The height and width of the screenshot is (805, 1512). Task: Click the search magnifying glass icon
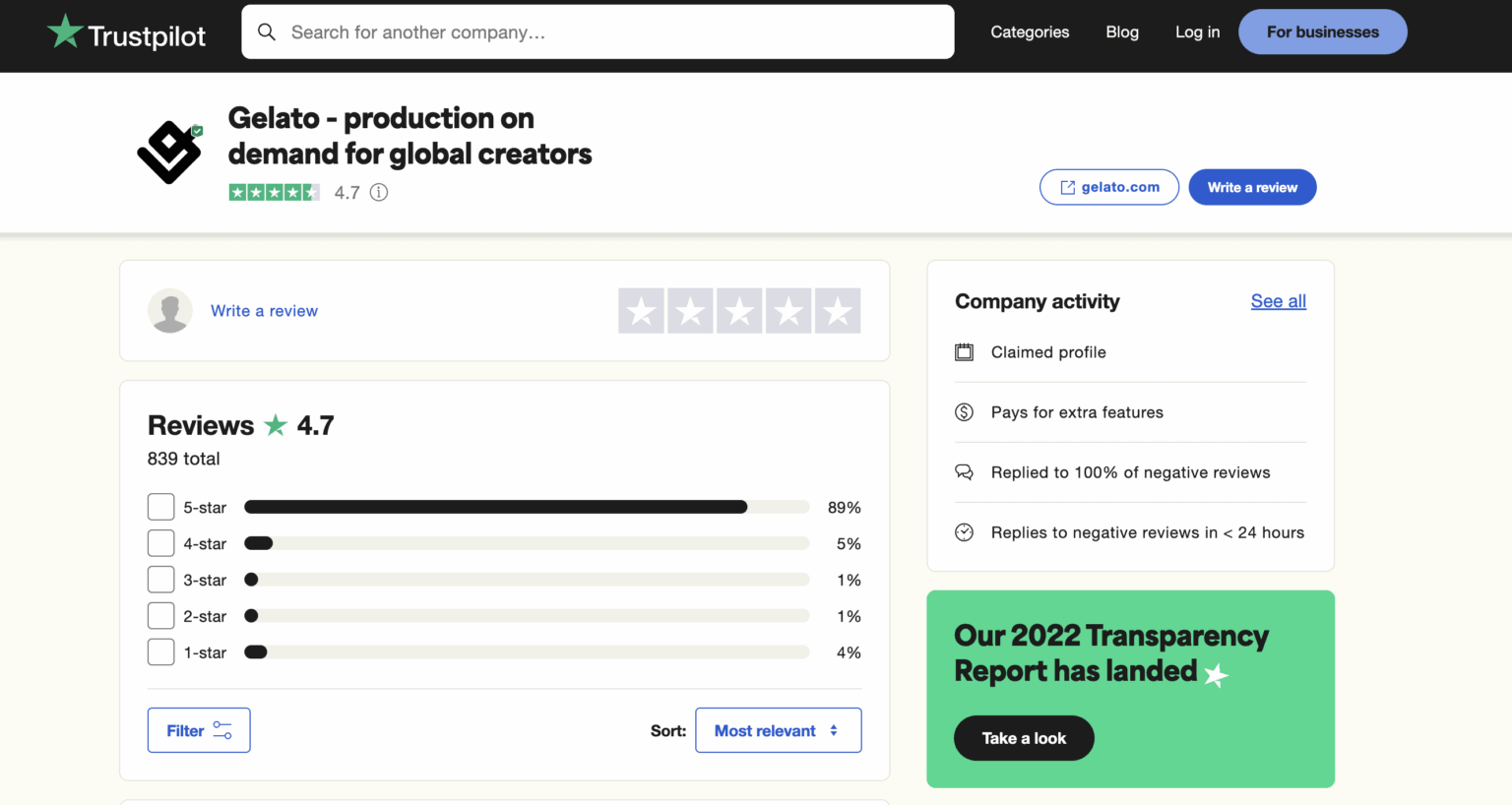(267, 31)
